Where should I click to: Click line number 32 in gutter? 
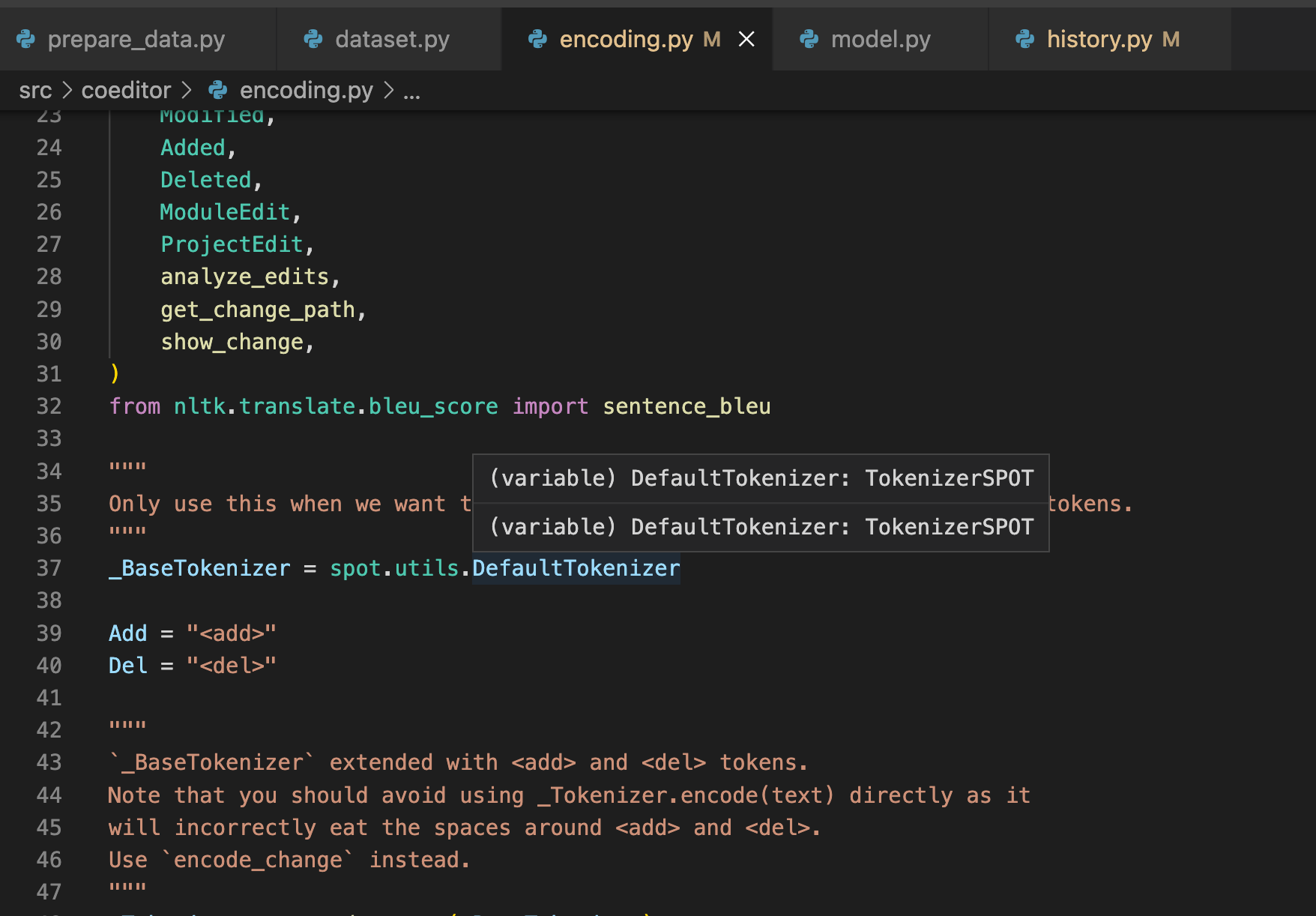coord(49,406)
